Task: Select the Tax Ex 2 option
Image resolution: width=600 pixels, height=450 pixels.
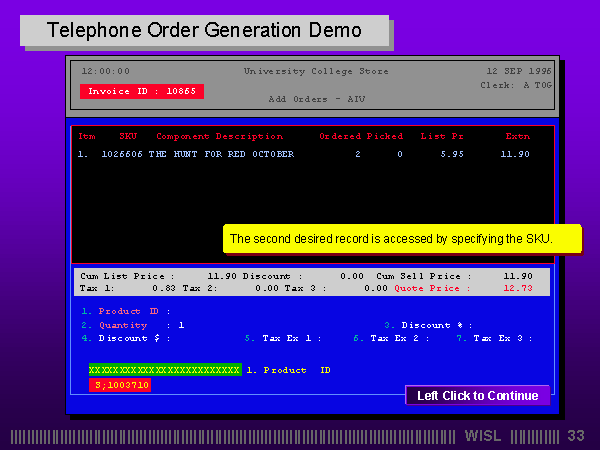Action: click(396, 338)
